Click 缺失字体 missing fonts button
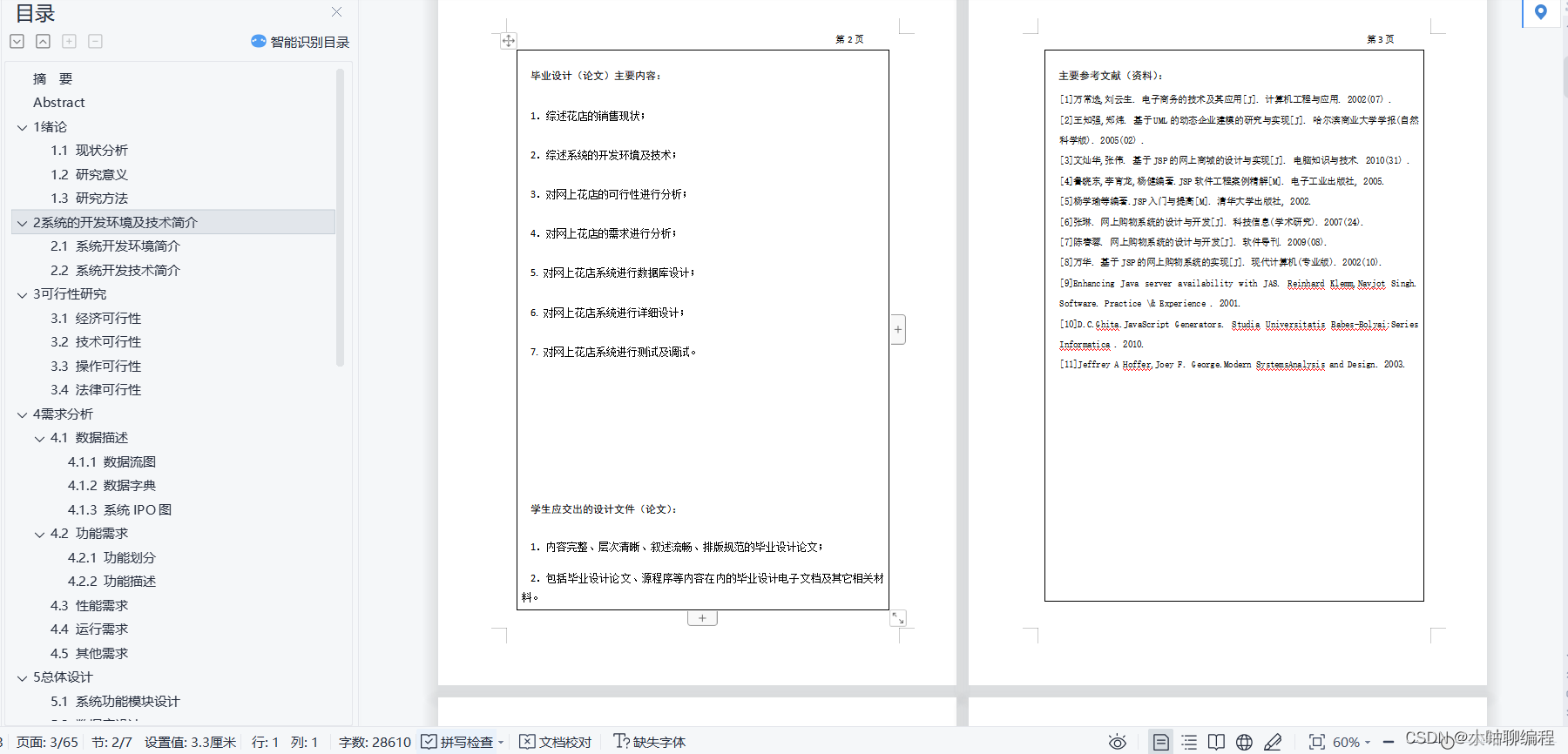 [x=650, y=742]
